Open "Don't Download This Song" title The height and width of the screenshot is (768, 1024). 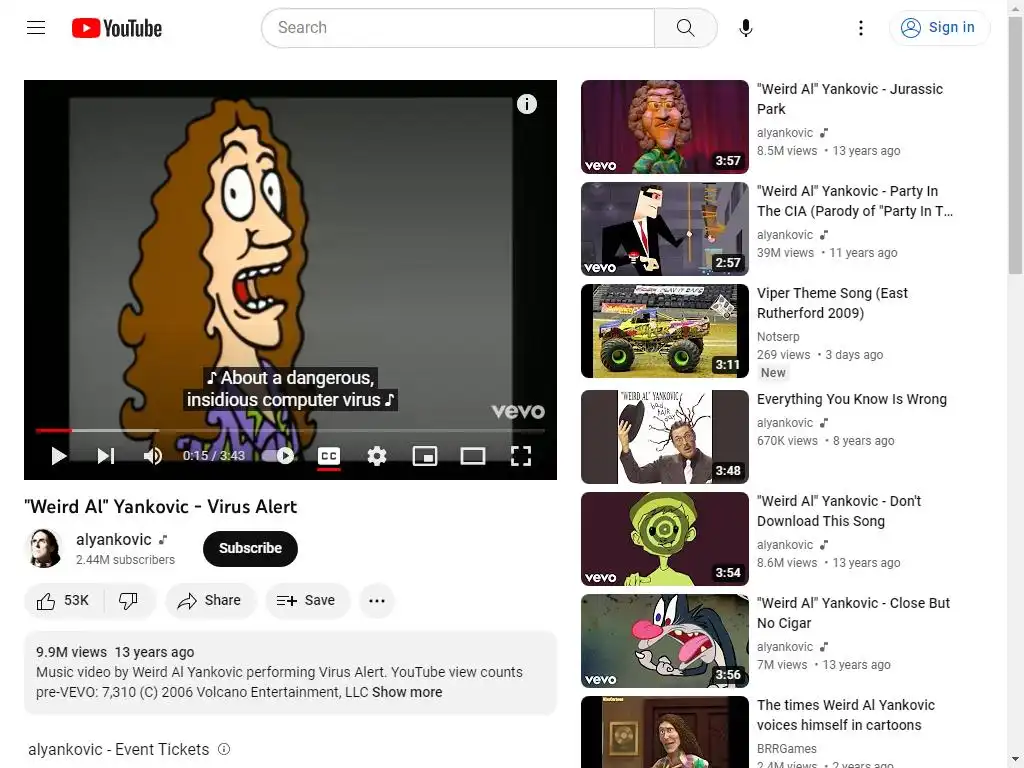839,511
